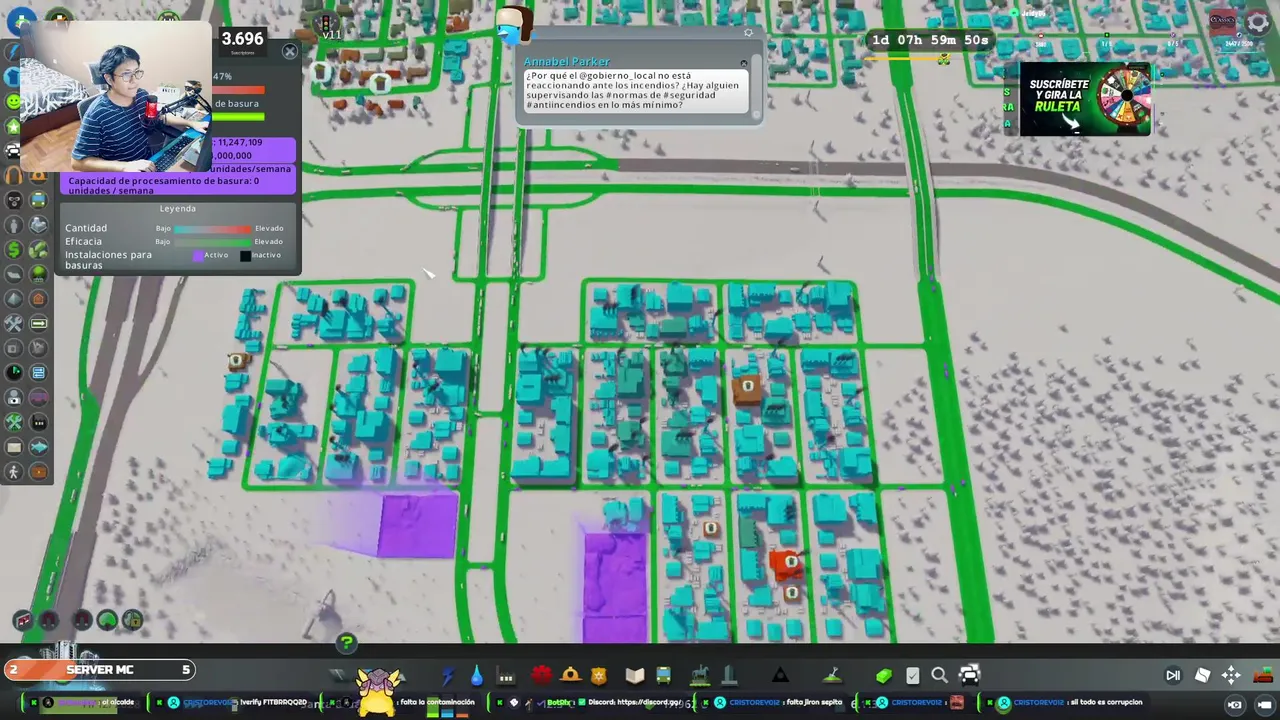Viewport: 1280px width, 720px height.
Task: Open the settings gear in top-right
Action: point(1259,22)
